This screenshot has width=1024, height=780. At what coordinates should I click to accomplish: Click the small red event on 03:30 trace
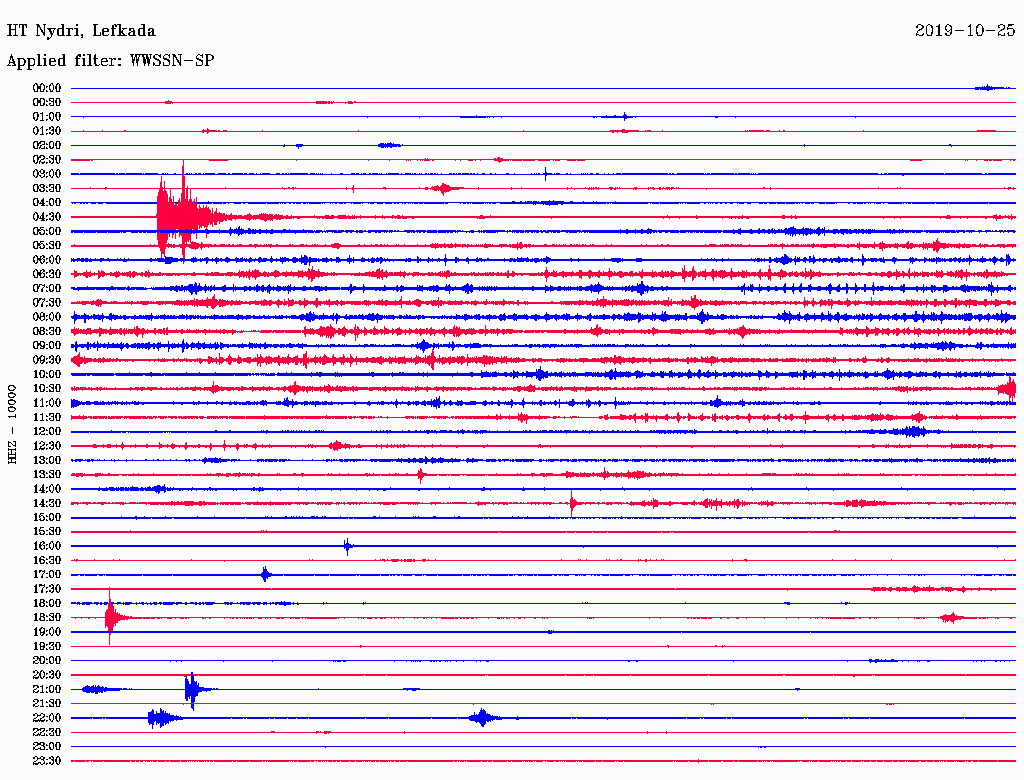click(445, 188)
